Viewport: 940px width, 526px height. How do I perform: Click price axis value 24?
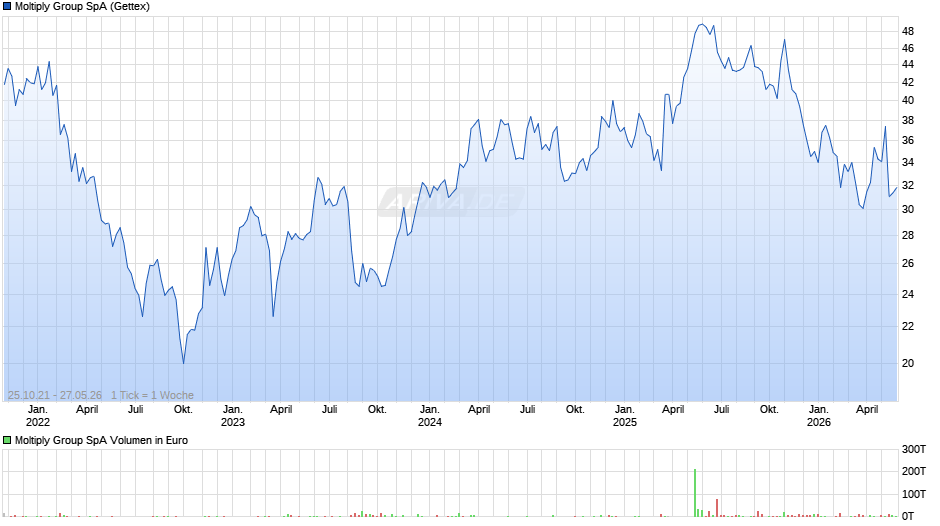click(908, 294)
